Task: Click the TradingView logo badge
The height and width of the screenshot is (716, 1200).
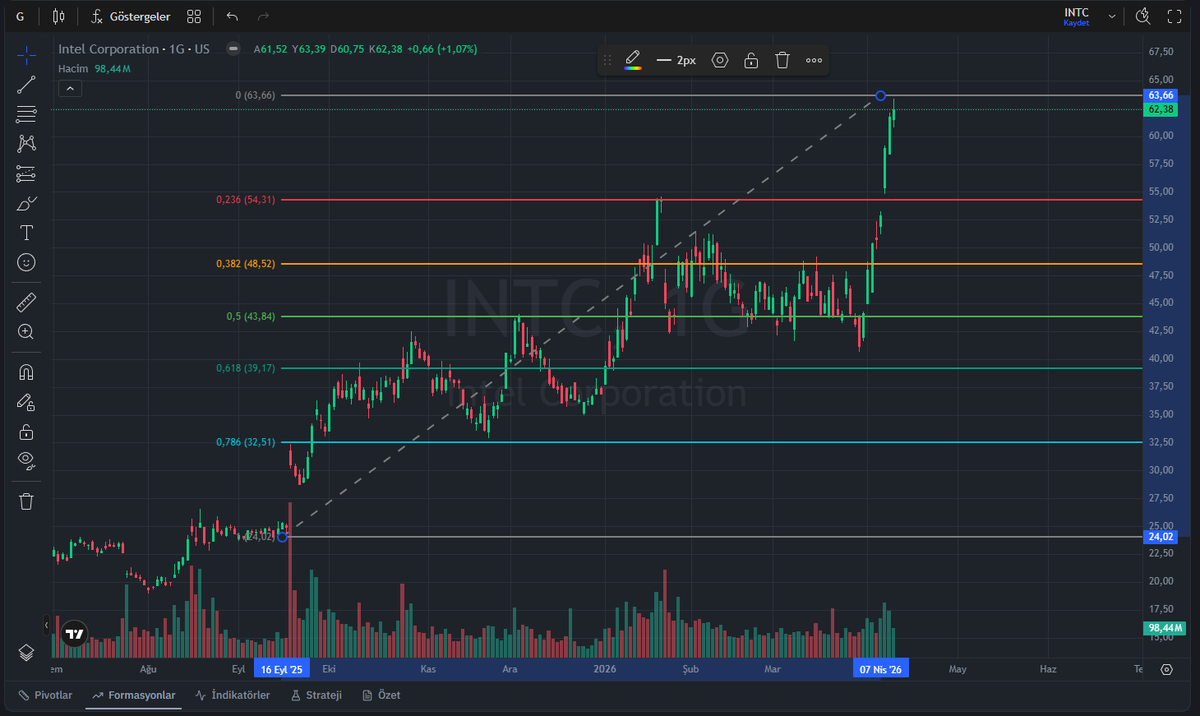Action: point(74,633)
